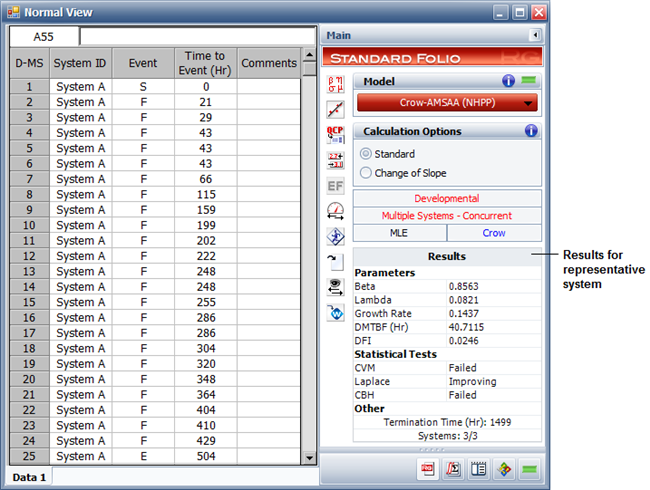The image size is (650, 490).
Task: Open the Crow-AMSAA (NHPP) model dropdown
Action: (446, 102)
